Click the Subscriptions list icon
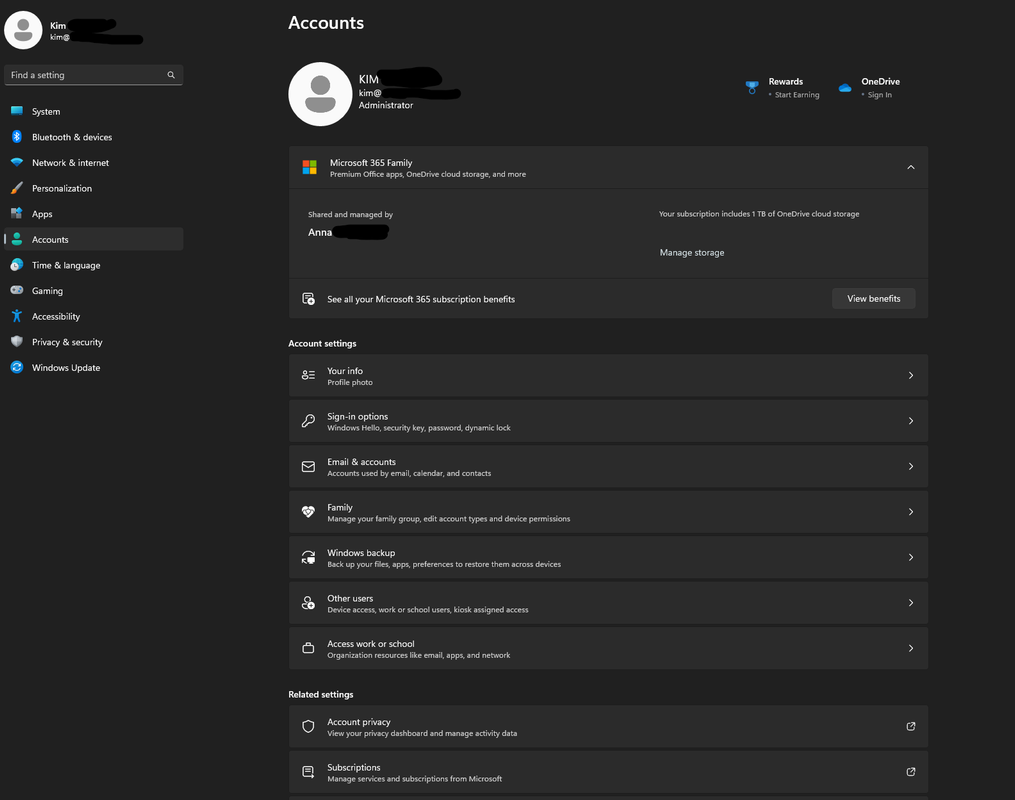1015x800 pixels. pyautogui.click(x=308, y=772)
